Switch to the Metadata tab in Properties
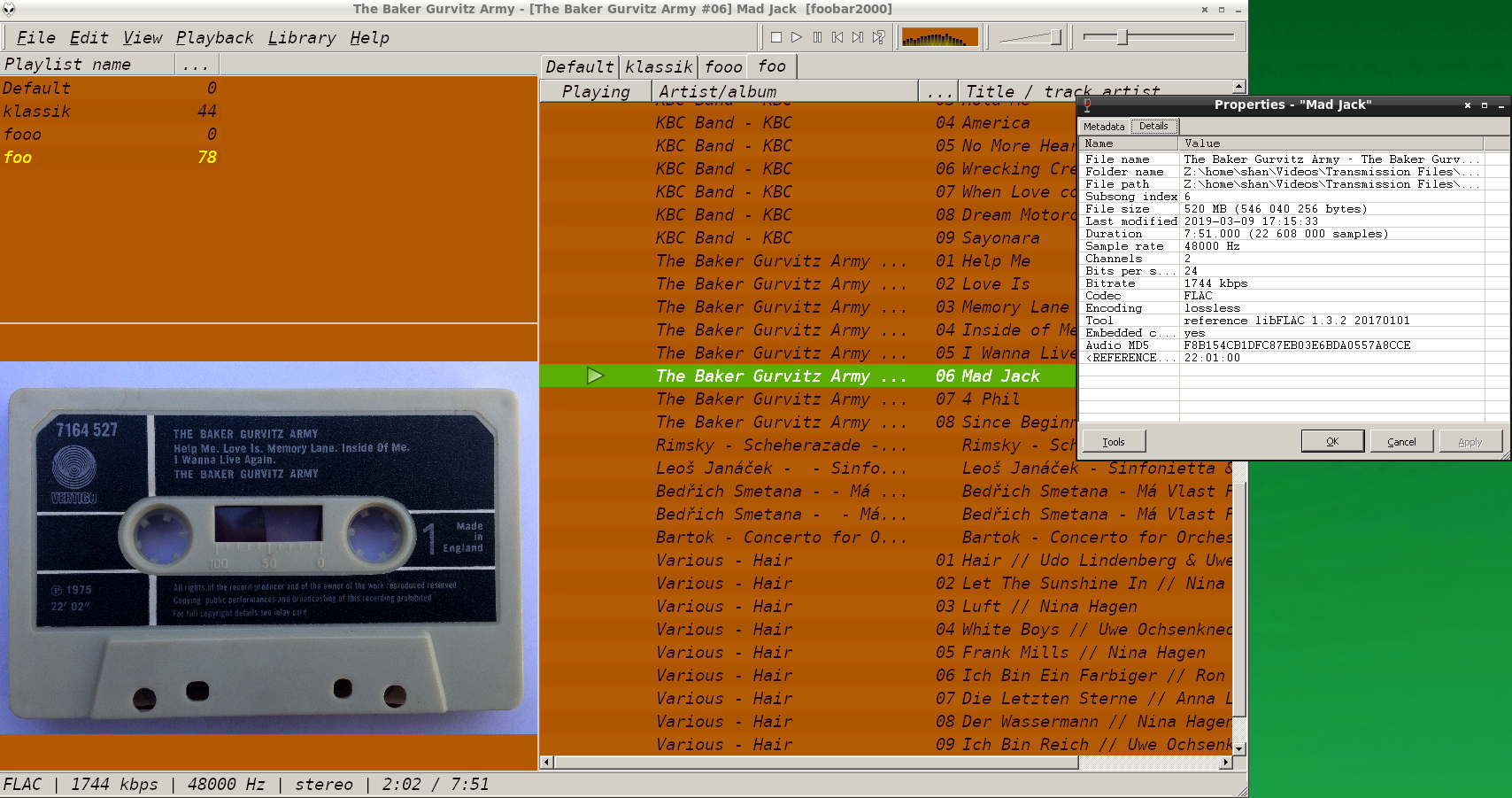The image size is (1512, 798). point(1104,127)
